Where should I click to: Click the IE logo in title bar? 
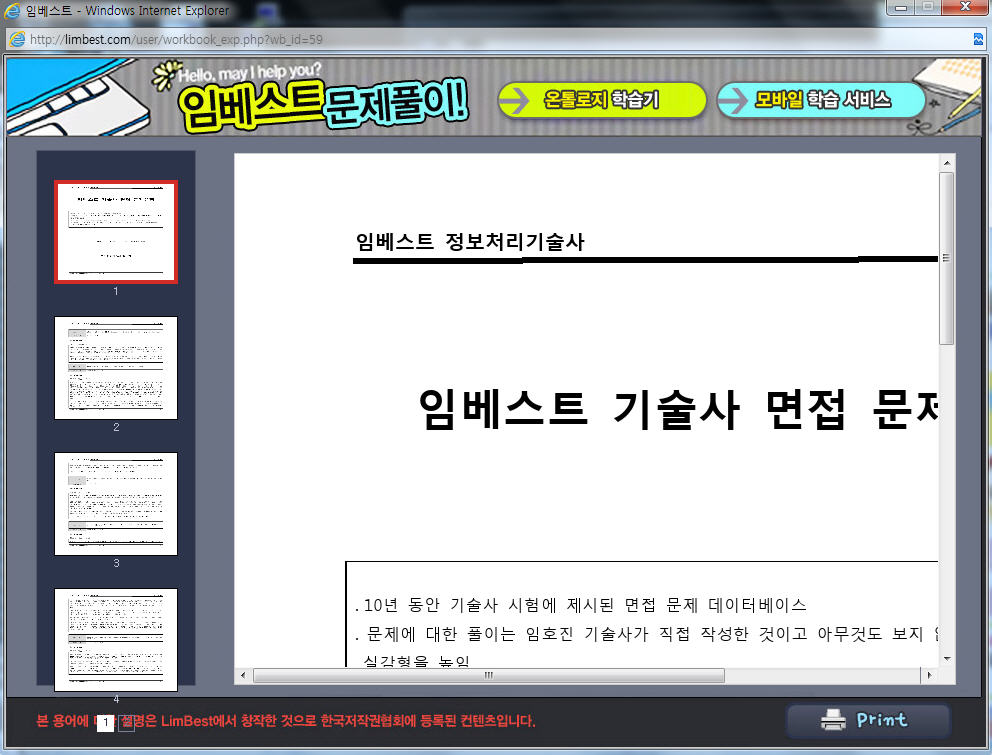(12, 11)
